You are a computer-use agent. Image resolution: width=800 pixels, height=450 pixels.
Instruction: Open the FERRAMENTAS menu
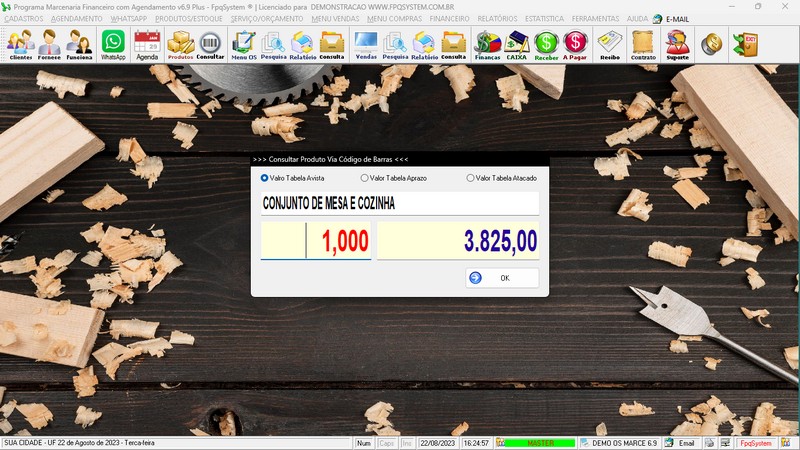595,19
